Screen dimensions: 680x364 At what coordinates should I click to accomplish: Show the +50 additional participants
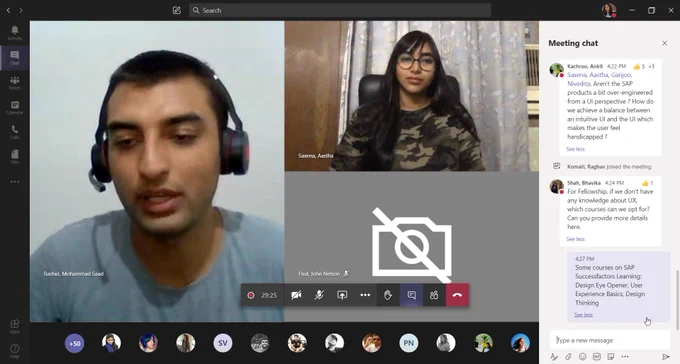tap(75, 343)
